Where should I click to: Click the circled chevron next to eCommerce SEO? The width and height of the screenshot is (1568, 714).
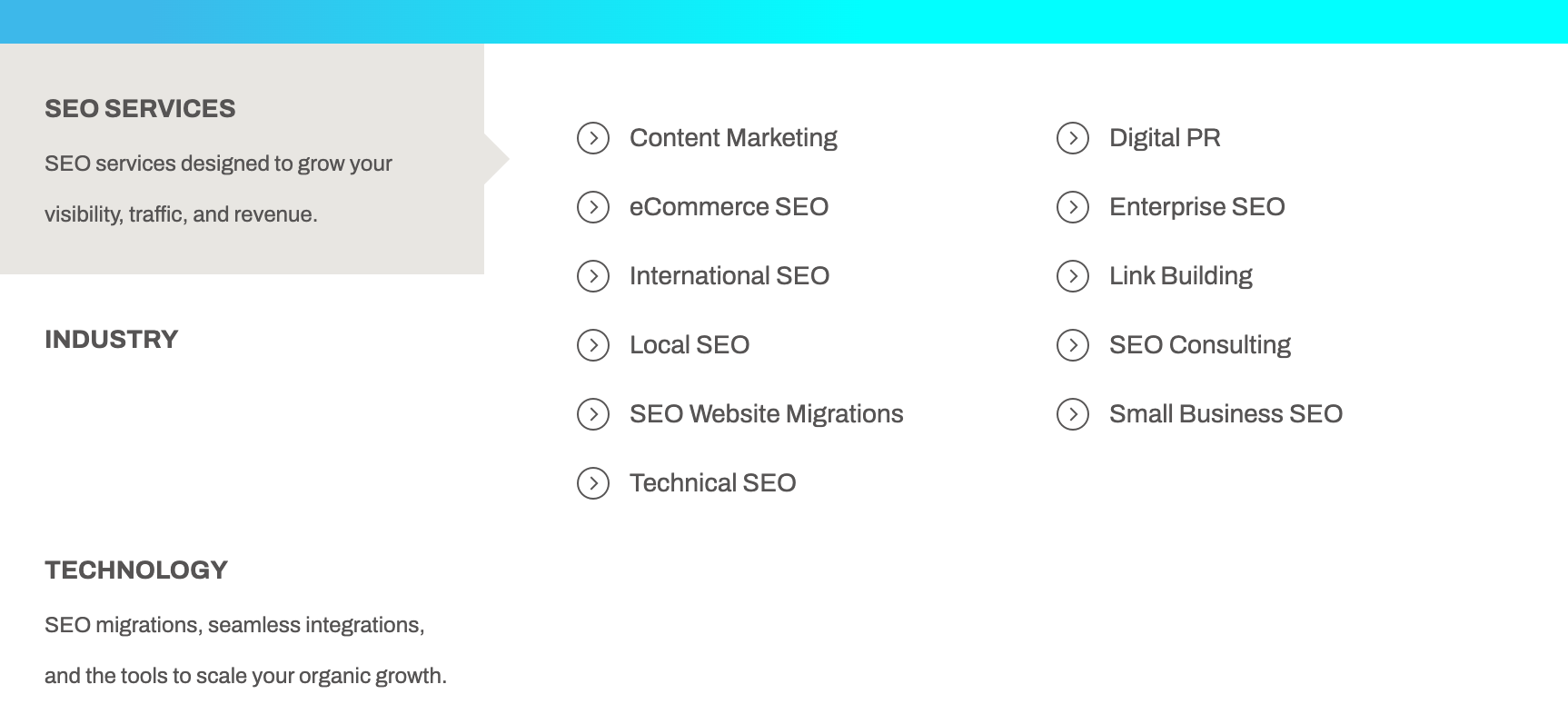593,207
